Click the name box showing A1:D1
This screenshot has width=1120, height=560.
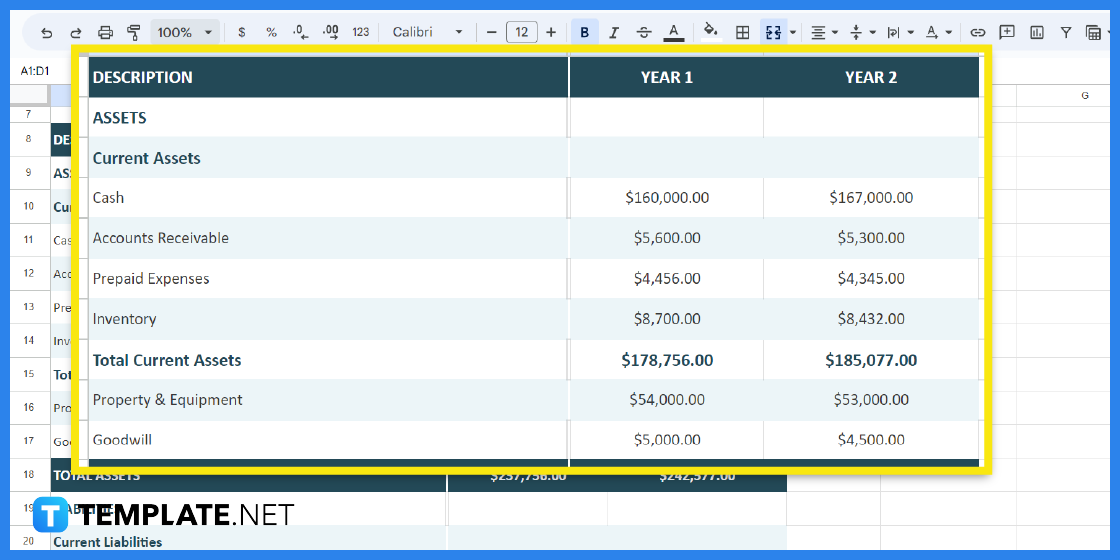[x=36, y=71]
